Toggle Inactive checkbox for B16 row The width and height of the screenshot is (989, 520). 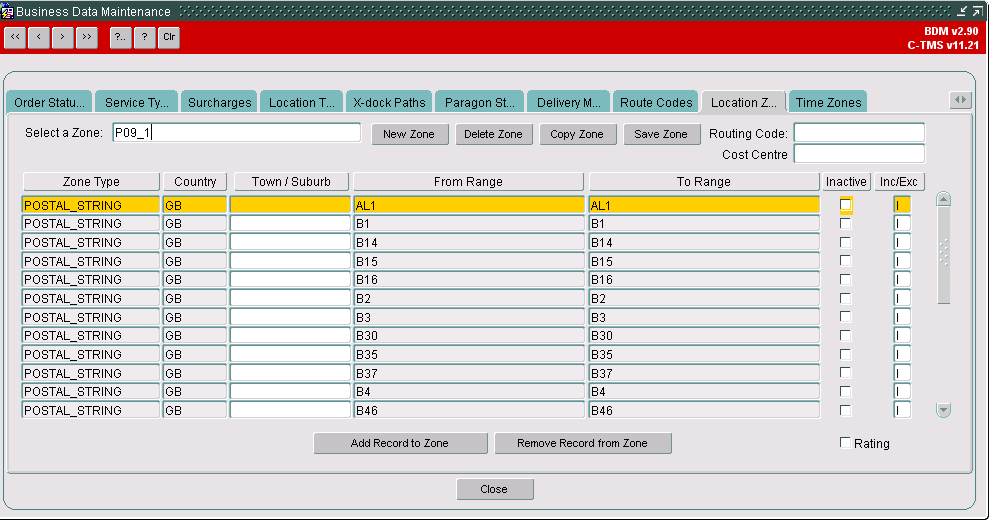[x=845, y=280]
